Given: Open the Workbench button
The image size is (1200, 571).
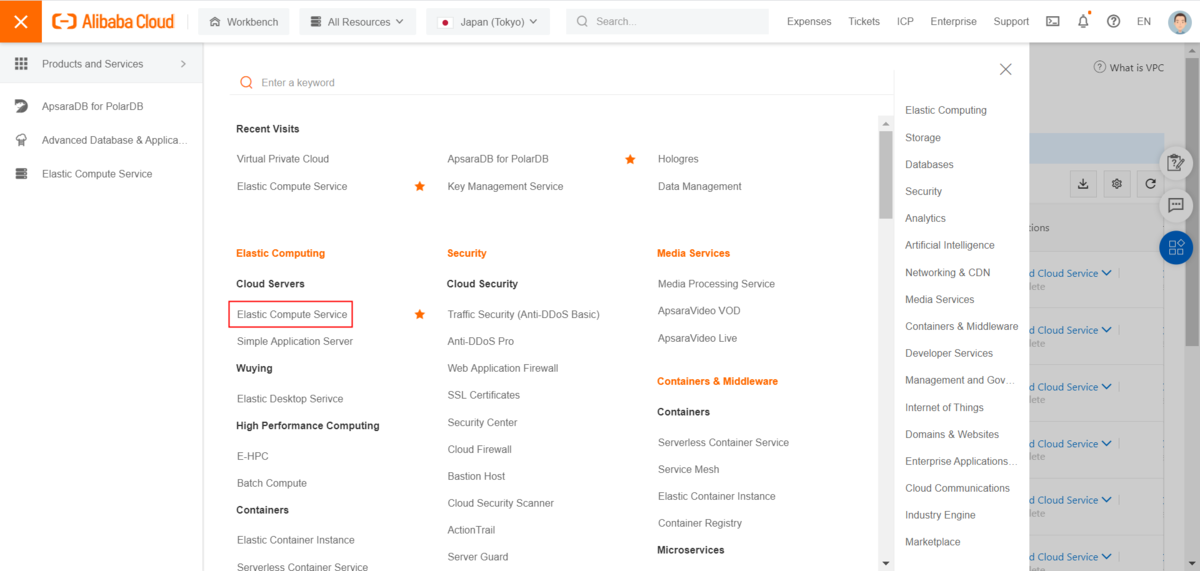Looking at the screenshot, I should (244, 21).
